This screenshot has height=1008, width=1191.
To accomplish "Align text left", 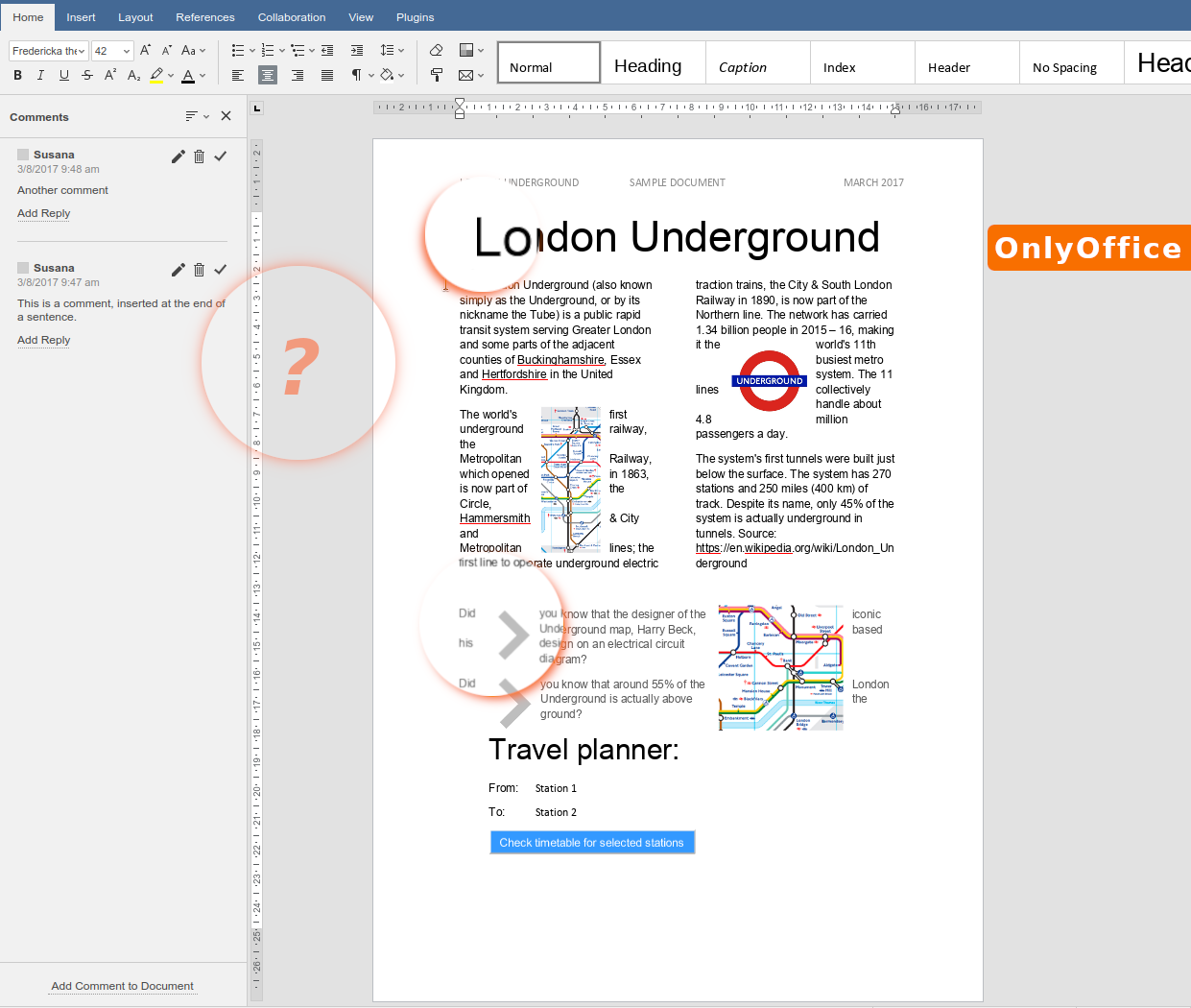I will (x=238, y=75).
